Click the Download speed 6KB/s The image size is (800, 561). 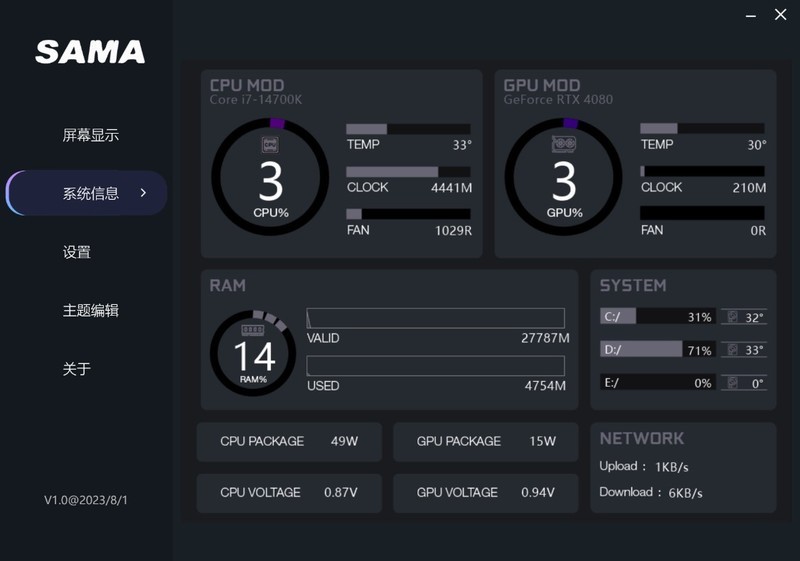coord(685,493)
